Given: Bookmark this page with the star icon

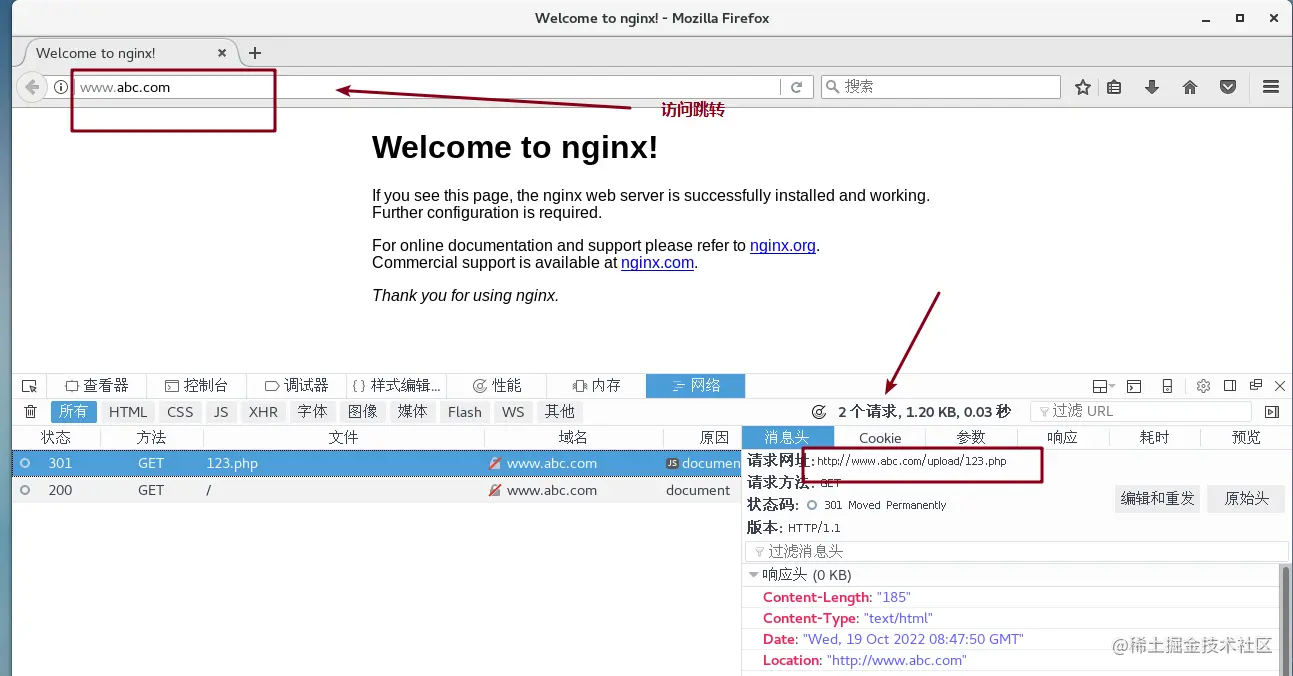Looking at the screenshot, I should (x=1082, y=87).
